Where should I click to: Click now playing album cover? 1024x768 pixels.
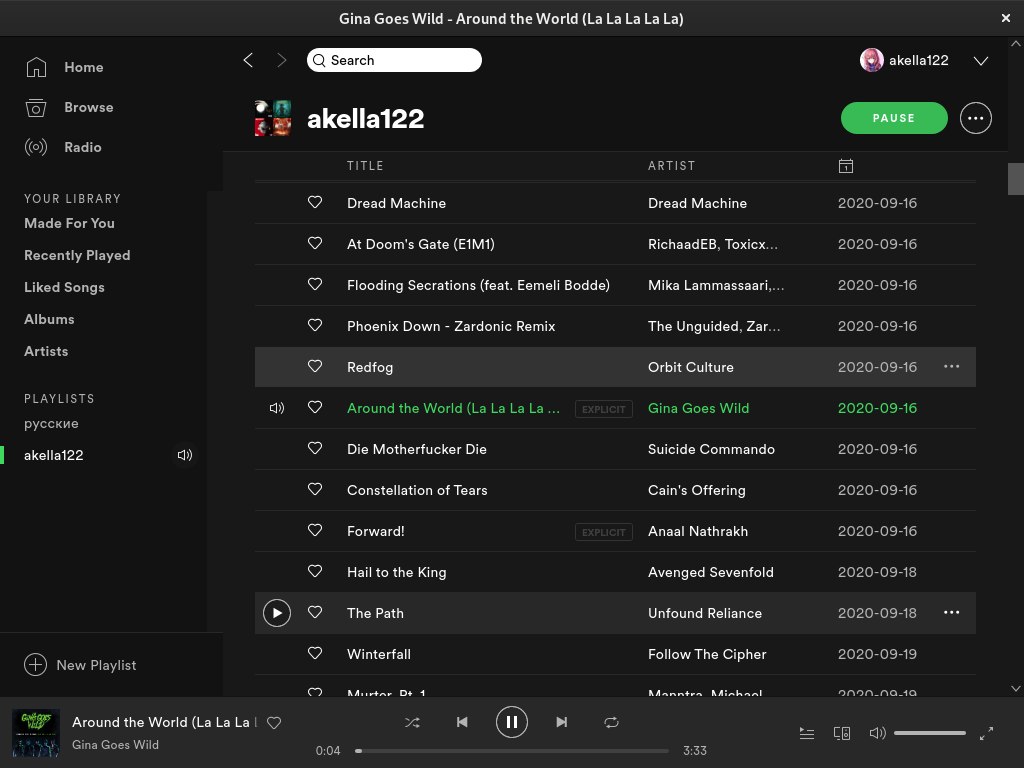coord(36,733)
